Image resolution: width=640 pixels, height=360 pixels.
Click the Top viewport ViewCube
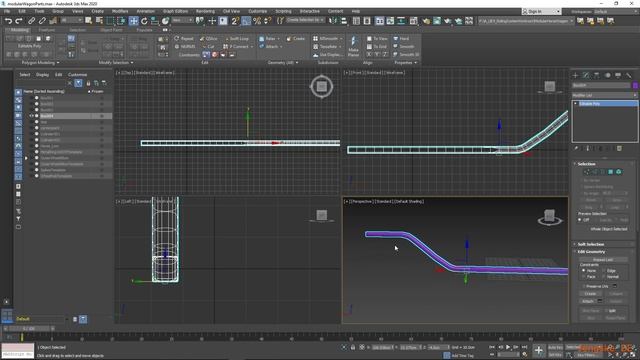[x=322, y=86]
